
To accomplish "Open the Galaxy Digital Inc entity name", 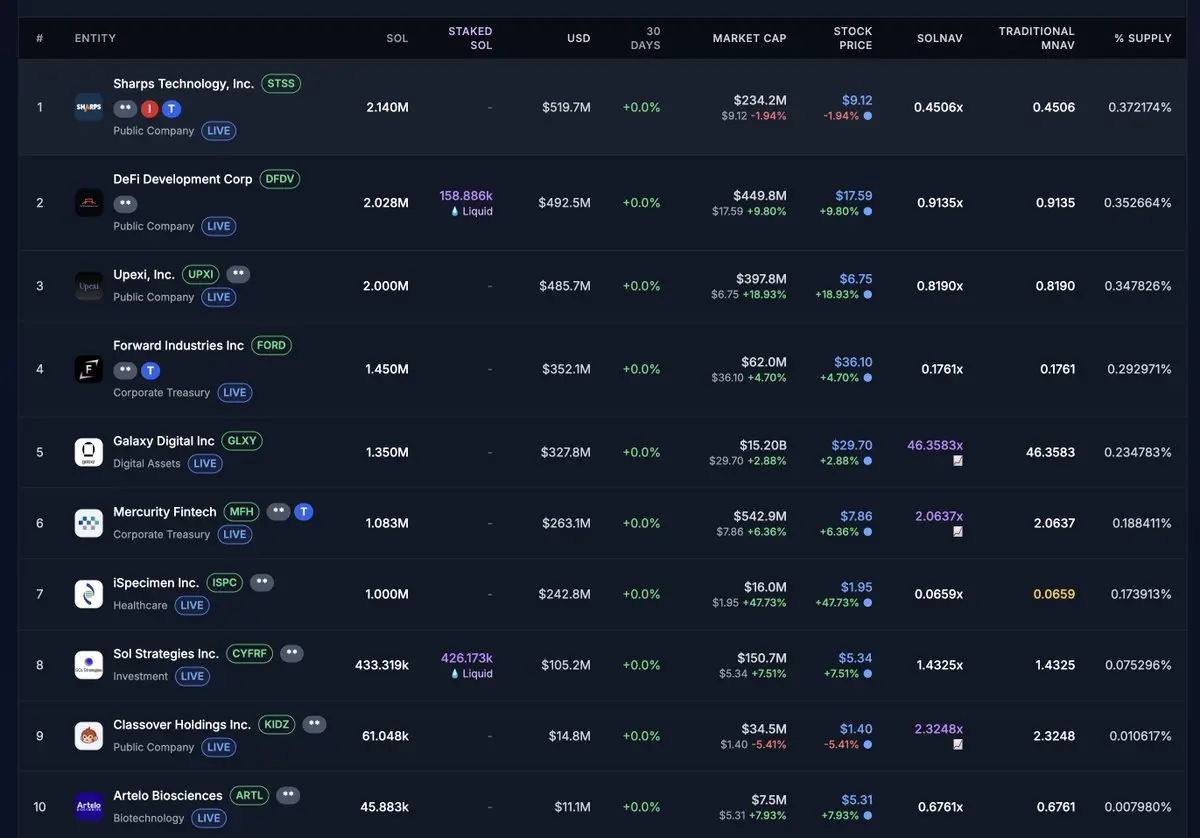I will click(x=163, y=440).
